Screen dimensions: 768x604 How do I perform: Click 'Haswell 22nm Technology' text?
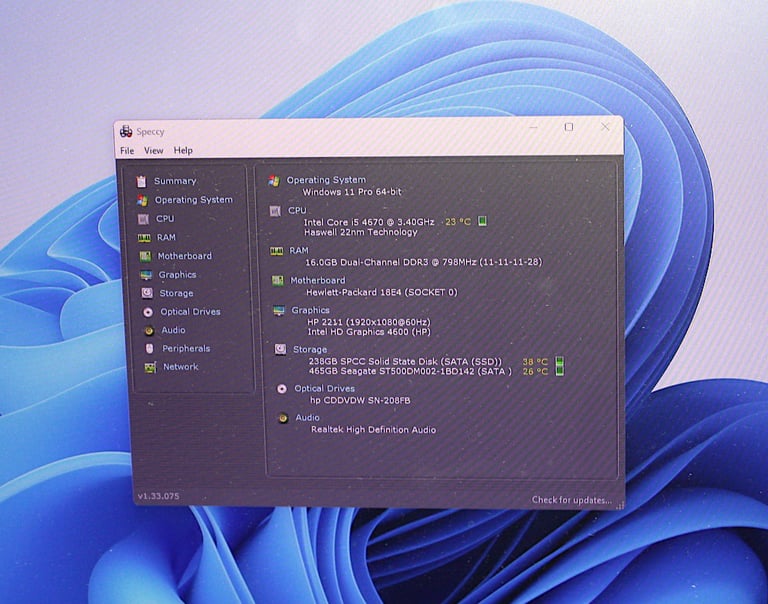[360, 232]
